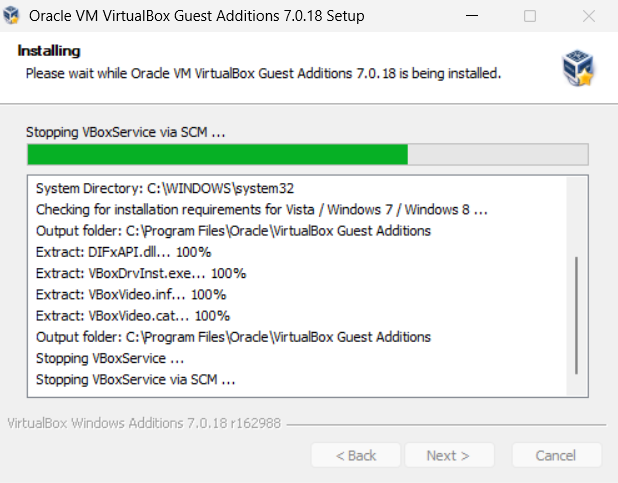Select the 'System Directory' log line

click(x=165, y=188)
